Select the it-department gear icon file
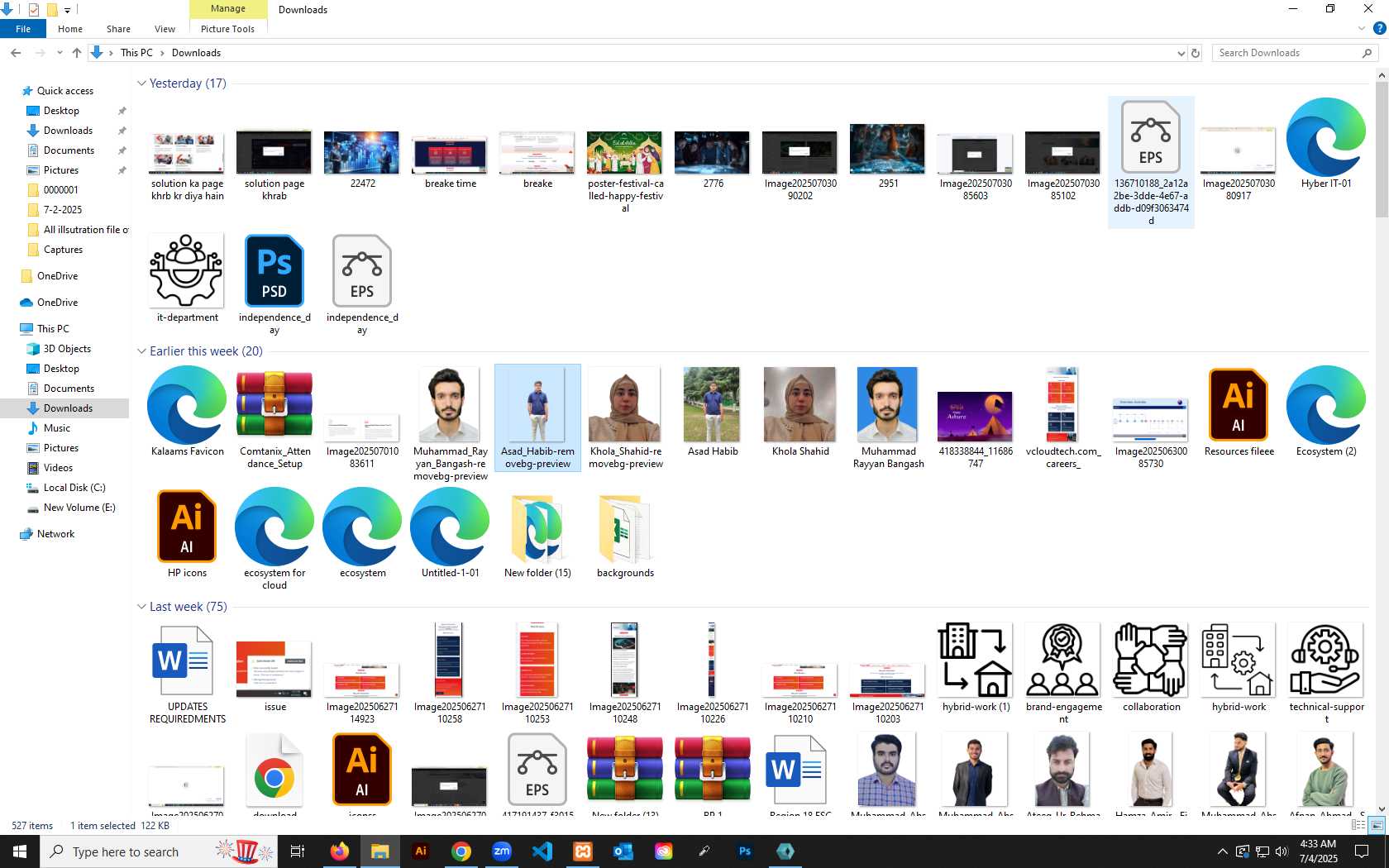 [x=187, y=270]
